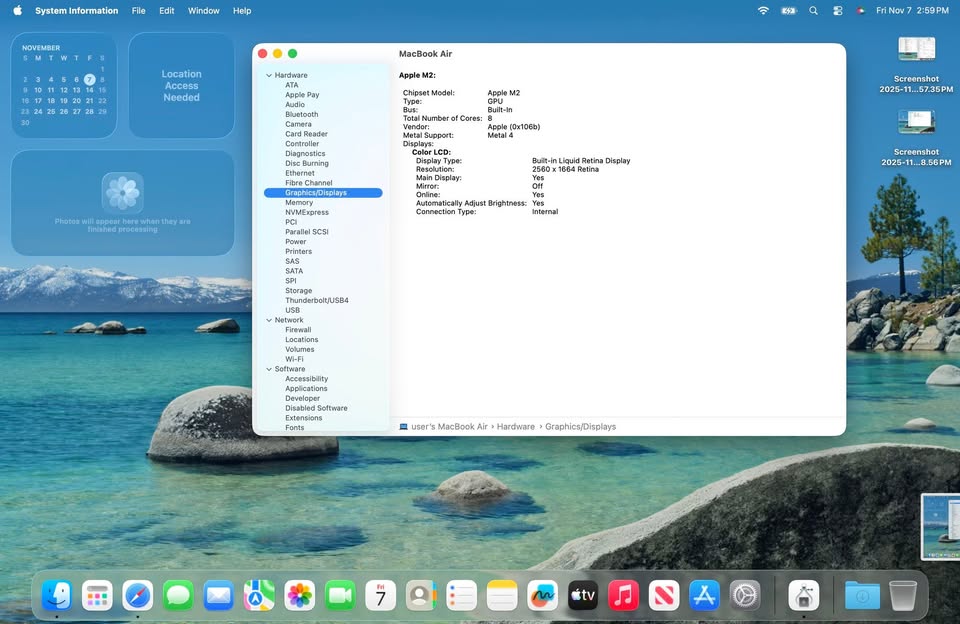This screenshot has height=624, width=960.
Task: Collapse the Hardware section in the sidebar
Action: 268,75
